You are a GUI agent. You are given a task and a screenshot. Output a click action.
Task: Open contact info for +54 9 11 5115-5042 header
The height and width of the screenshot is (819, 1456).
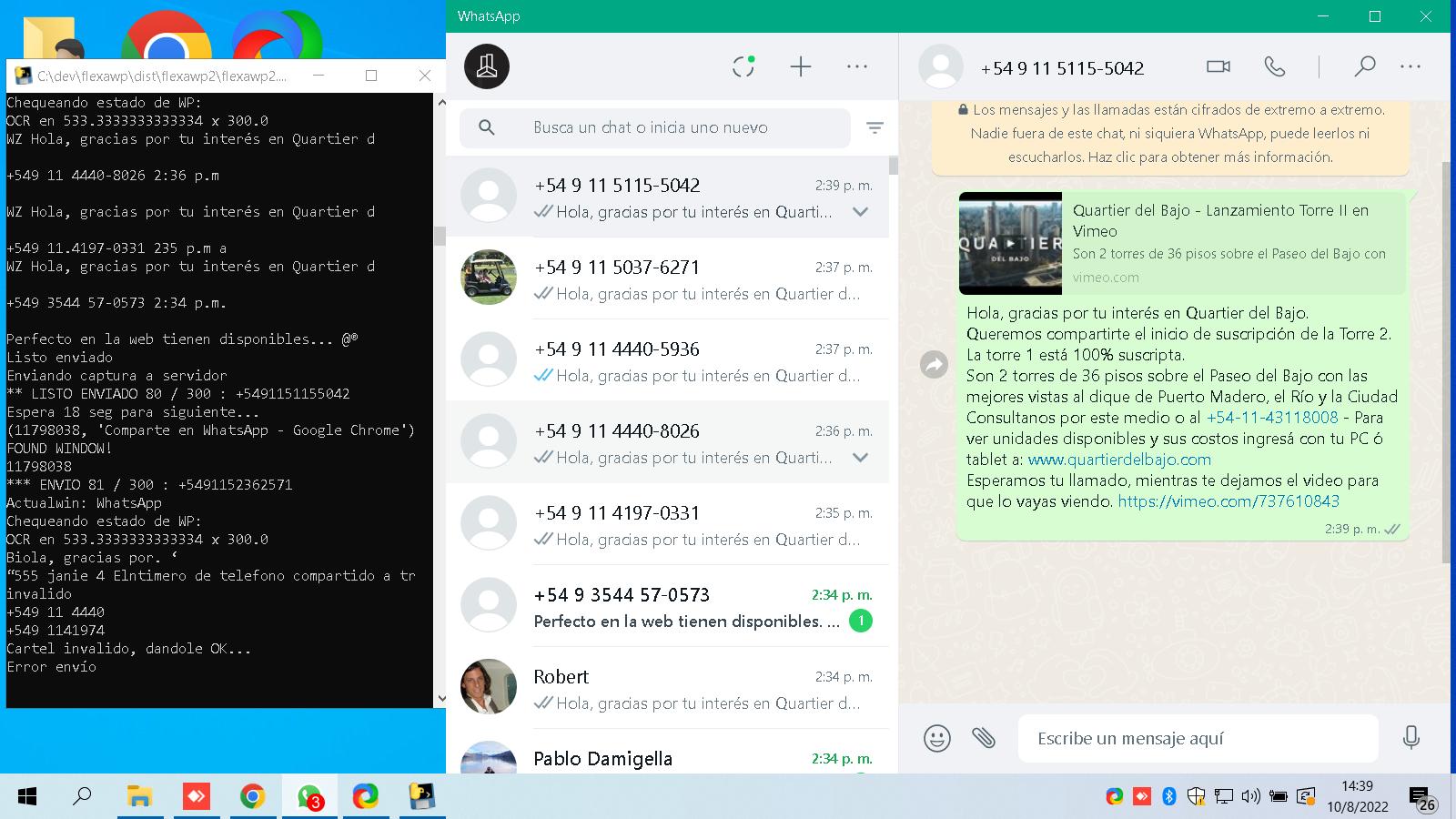tap(1062, 68)
